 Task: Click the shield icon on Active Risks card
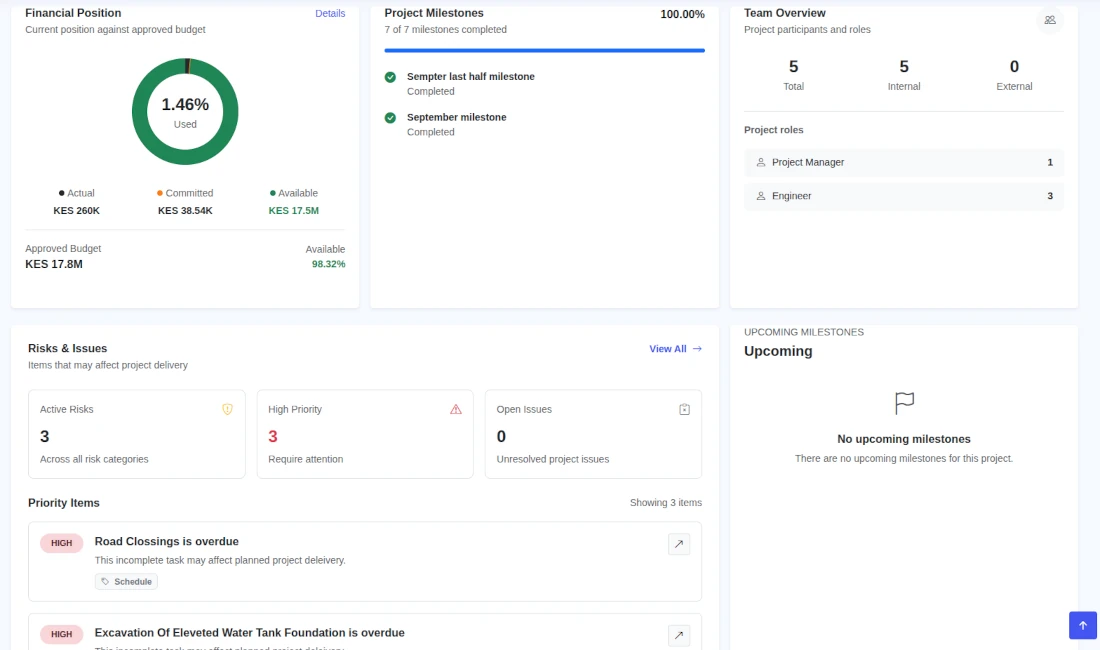click(x=227, y=409)
